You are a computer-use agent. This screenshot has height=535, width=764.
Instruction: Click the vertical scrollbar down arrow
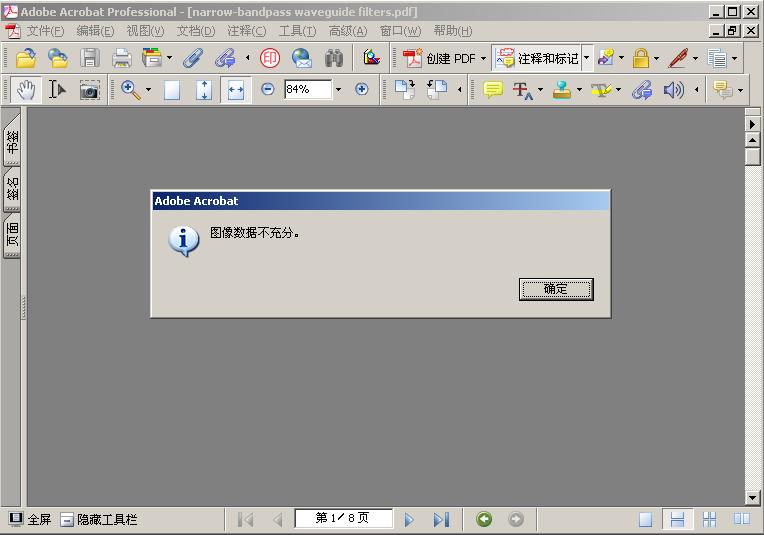(x=752, y=498)
